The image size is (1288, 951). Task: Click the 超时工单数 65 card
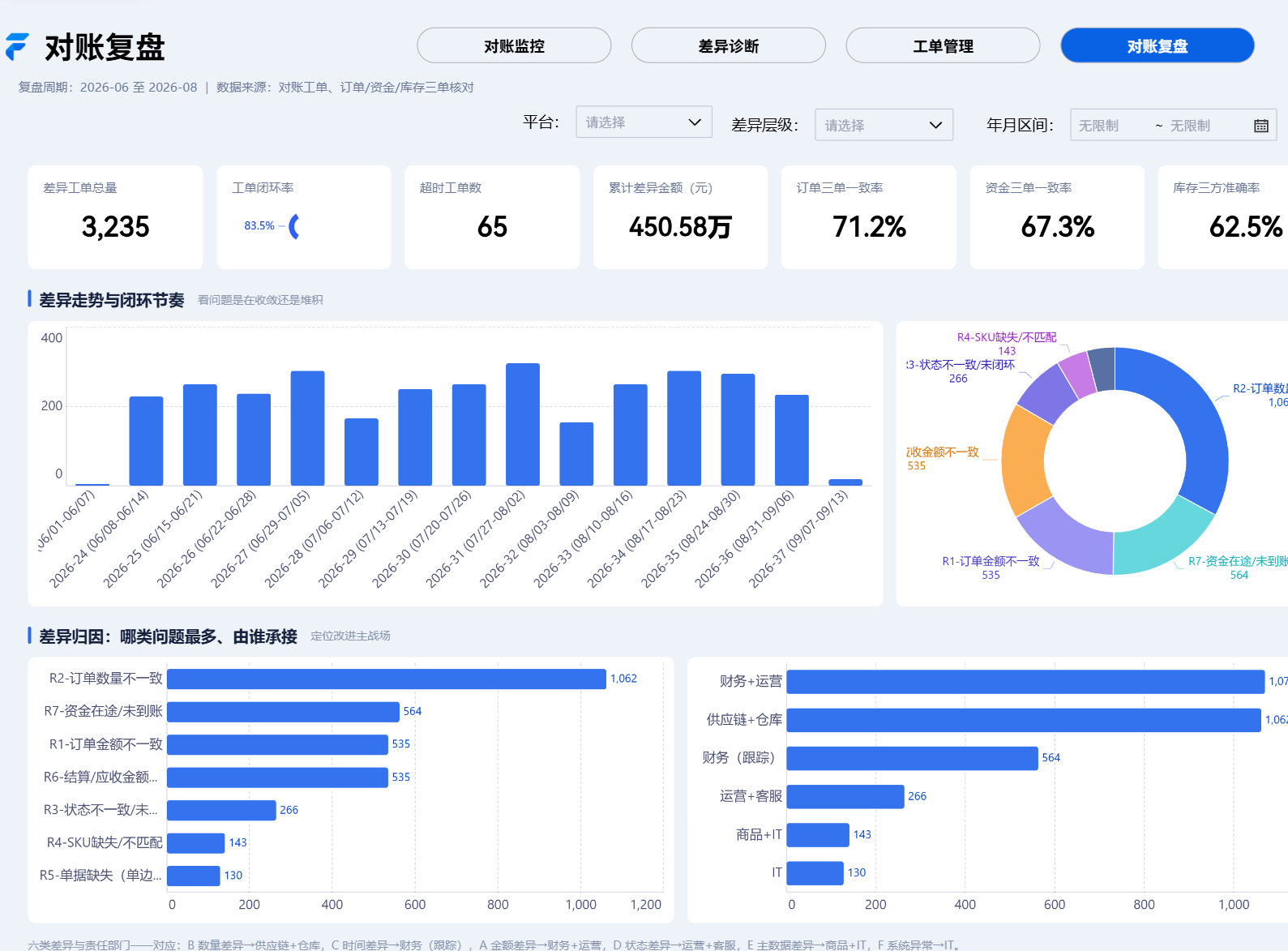[492, 217]
